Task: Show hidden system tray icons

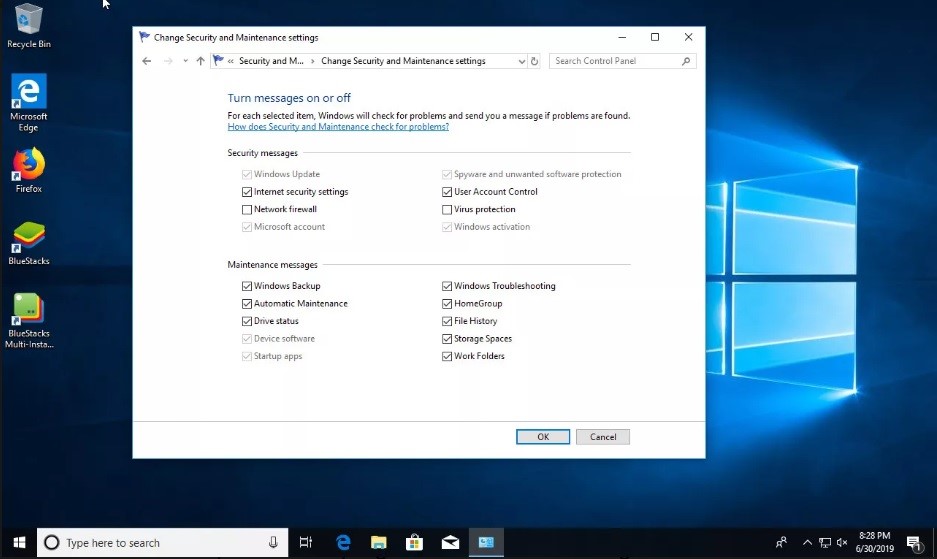Action: (x=807, y=542)
